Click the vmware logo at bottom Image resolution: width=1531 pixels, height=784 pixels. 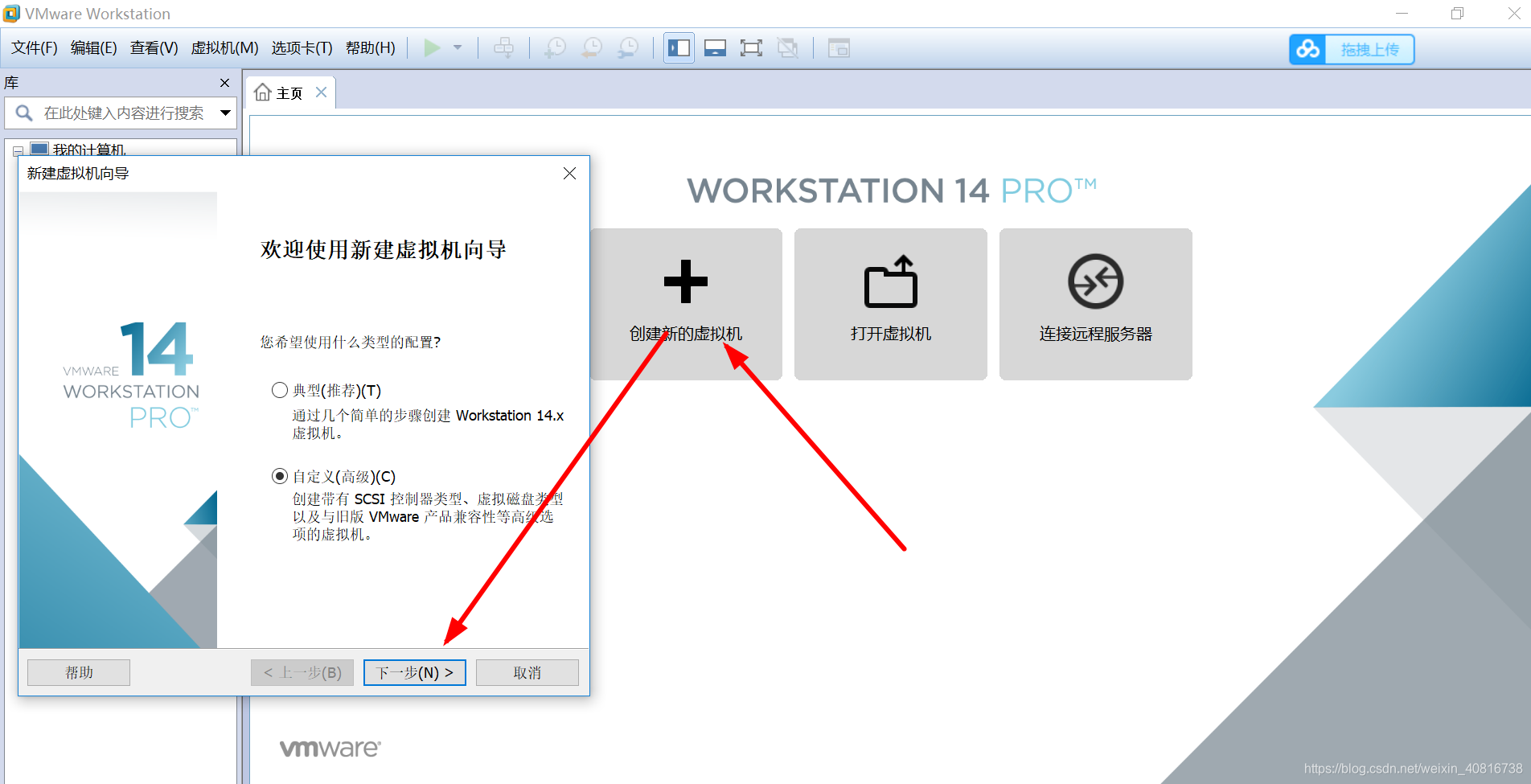[x=330, y=748]
